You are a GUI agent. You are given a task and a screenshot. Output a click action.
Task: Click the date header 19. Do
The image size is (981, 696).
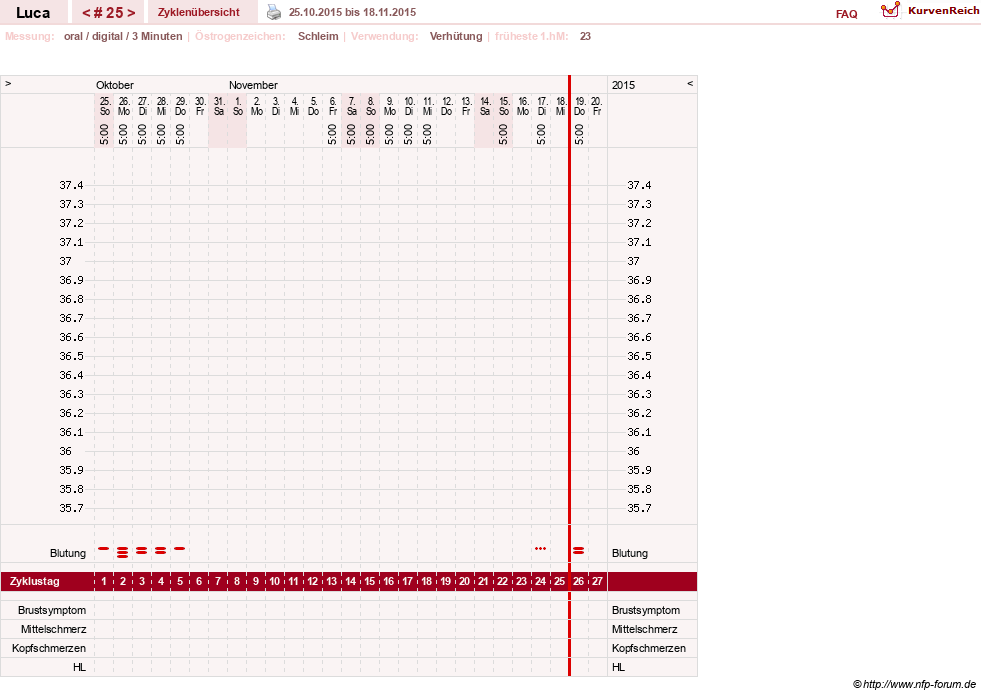580,106
